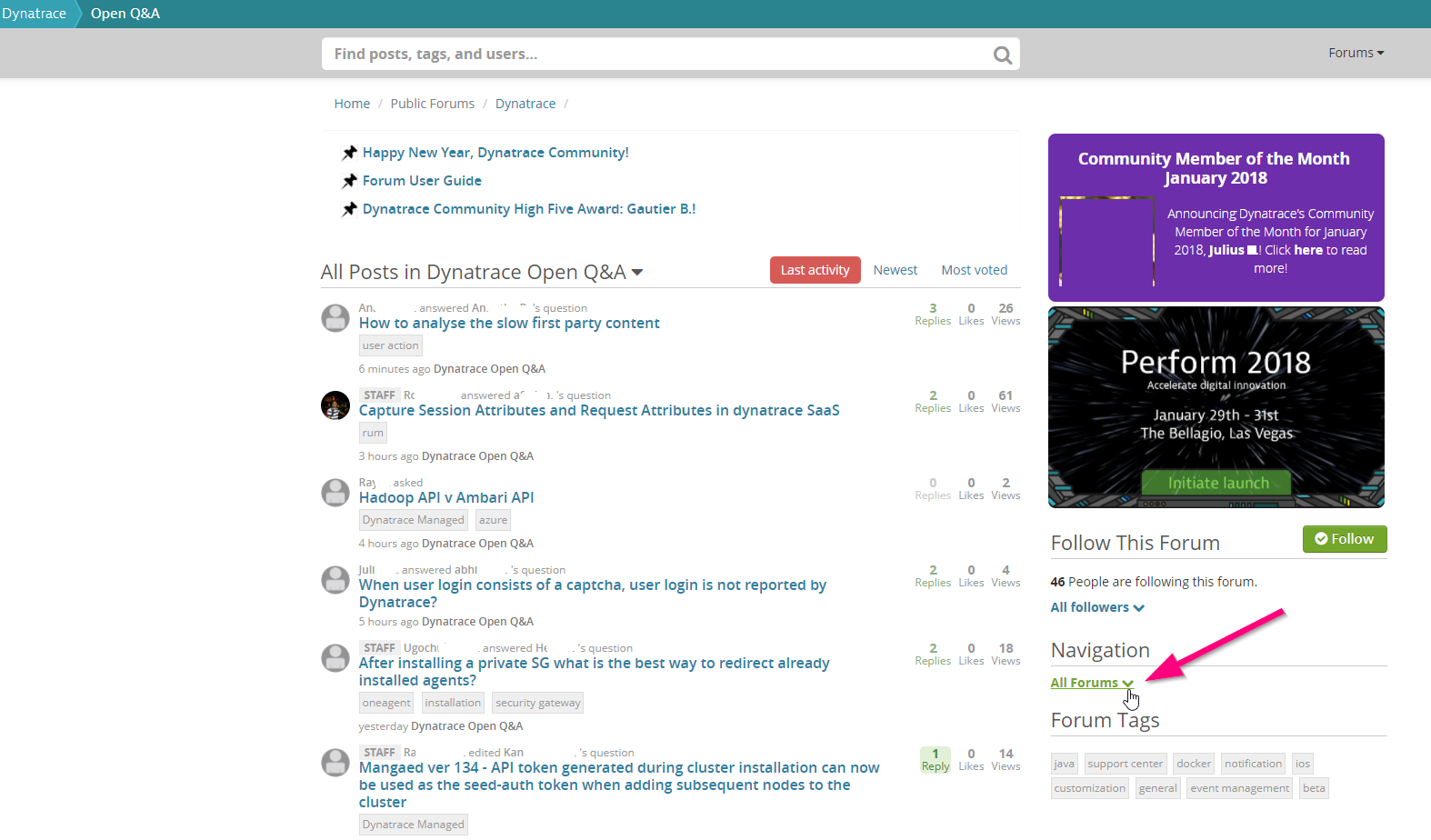Go to Home breadcrumb

(352, 104)
